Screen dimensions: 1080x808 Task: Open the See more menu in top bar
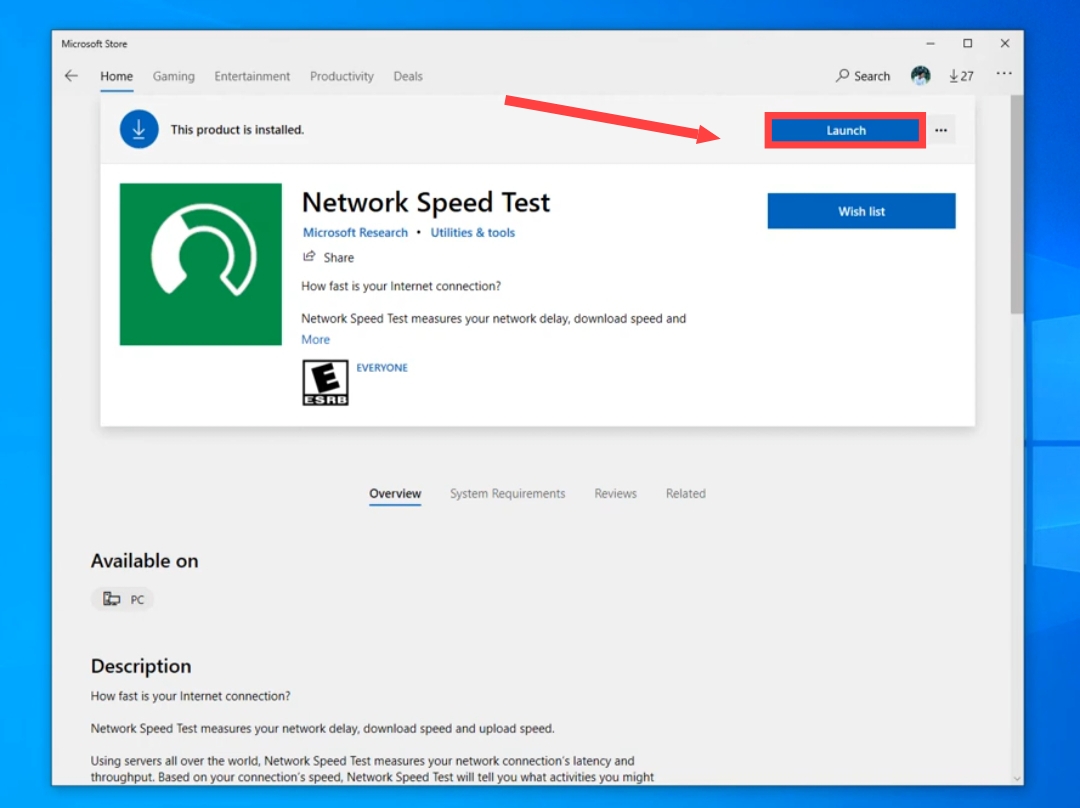1004,74
